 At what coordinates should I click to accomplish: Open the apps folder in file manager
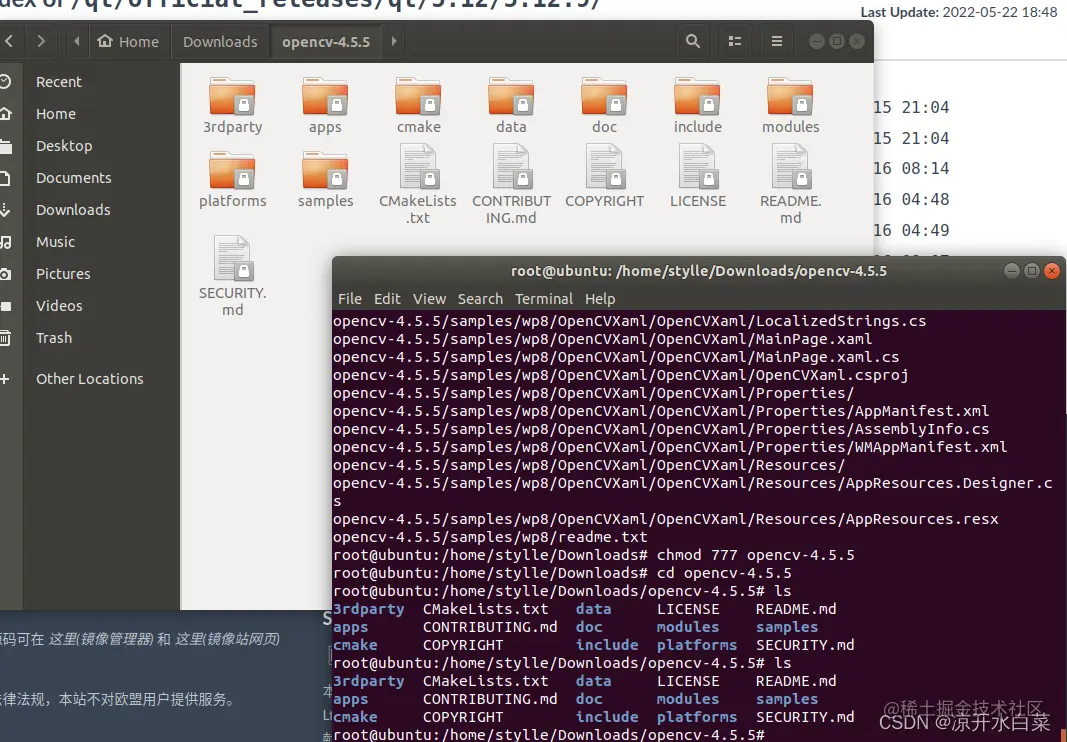[x=325, y=97]
